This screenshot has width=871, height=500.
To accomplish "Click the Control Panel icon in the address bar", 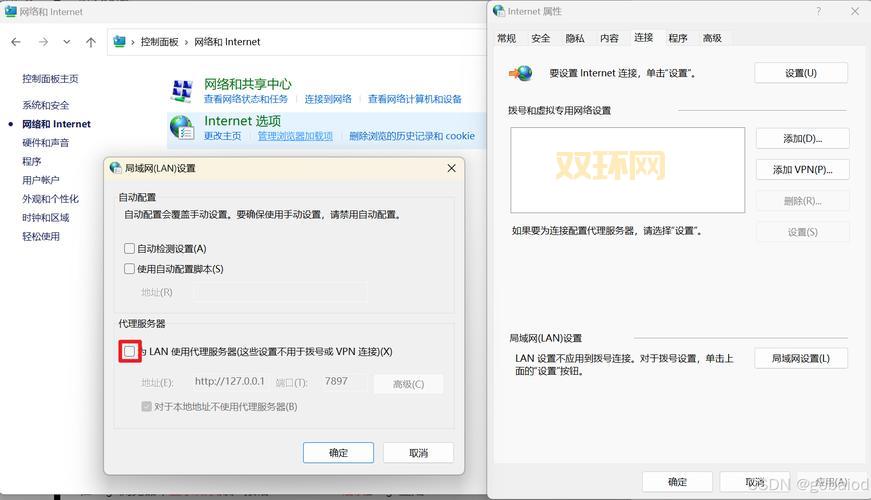I will [119, 42].
